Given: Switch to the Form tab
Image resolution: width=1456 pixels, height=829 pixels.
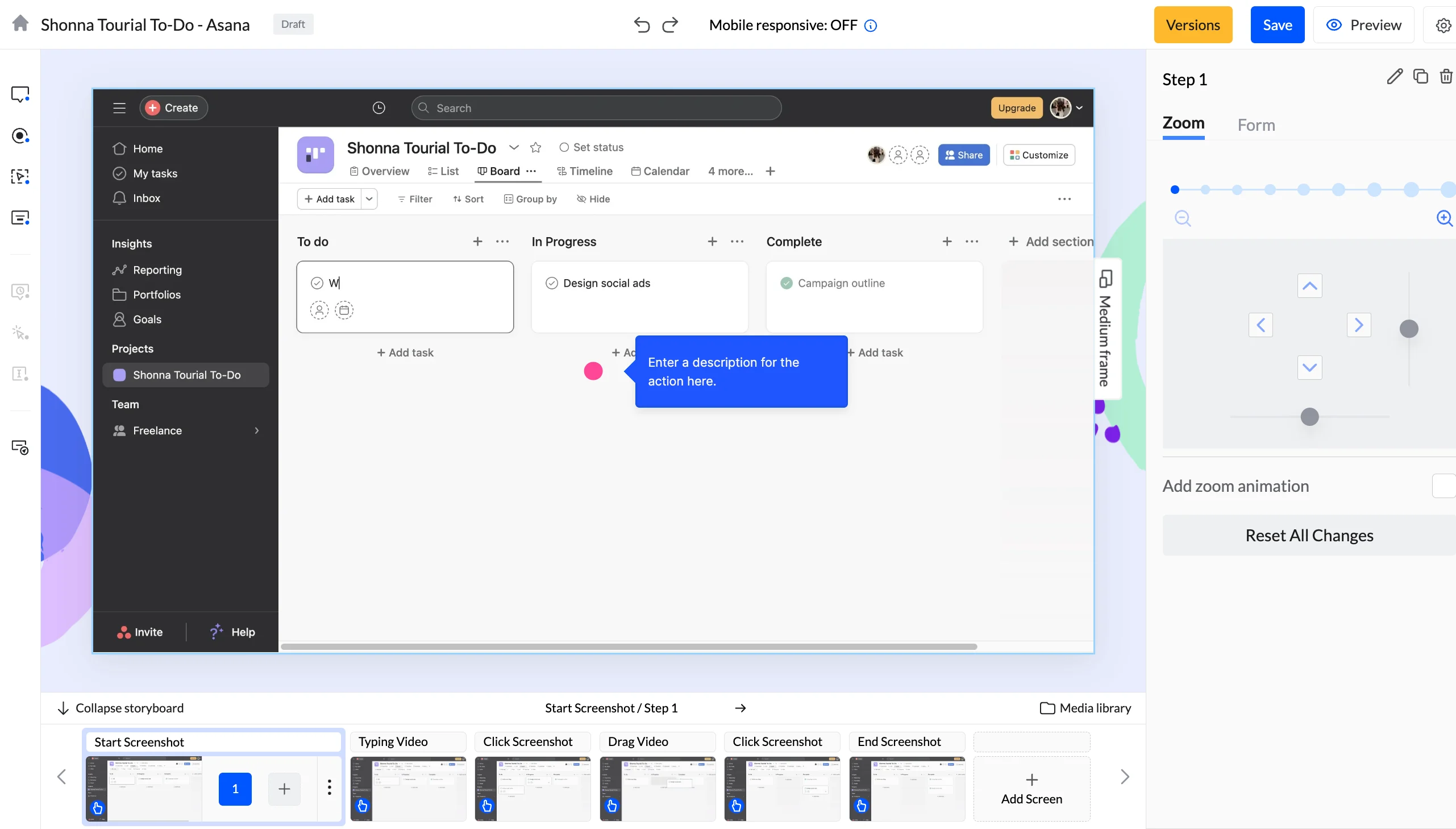Looking at the screenshot, I should (x=1256, y=125).
